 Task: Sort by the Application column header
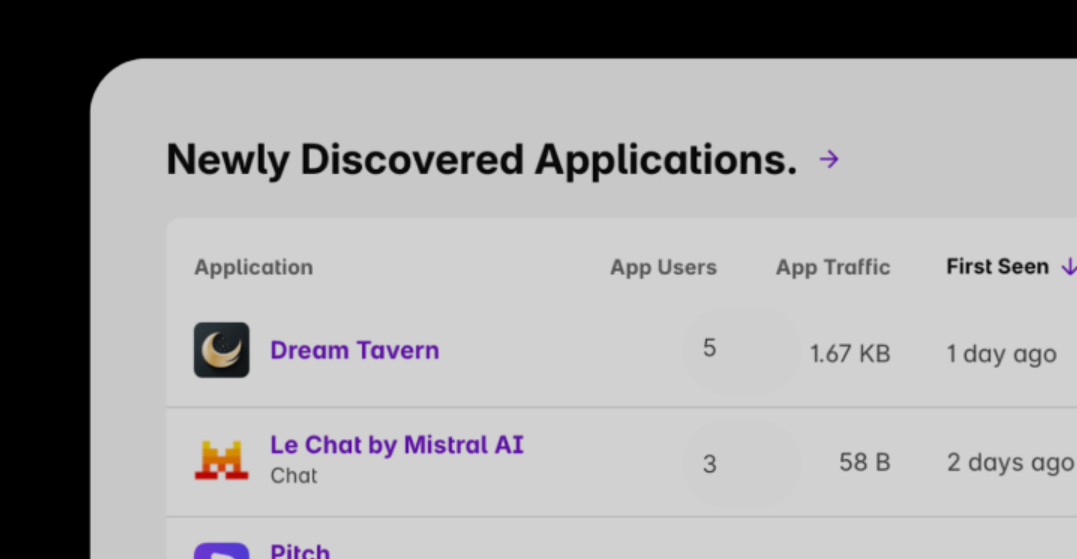coord(253,267)
